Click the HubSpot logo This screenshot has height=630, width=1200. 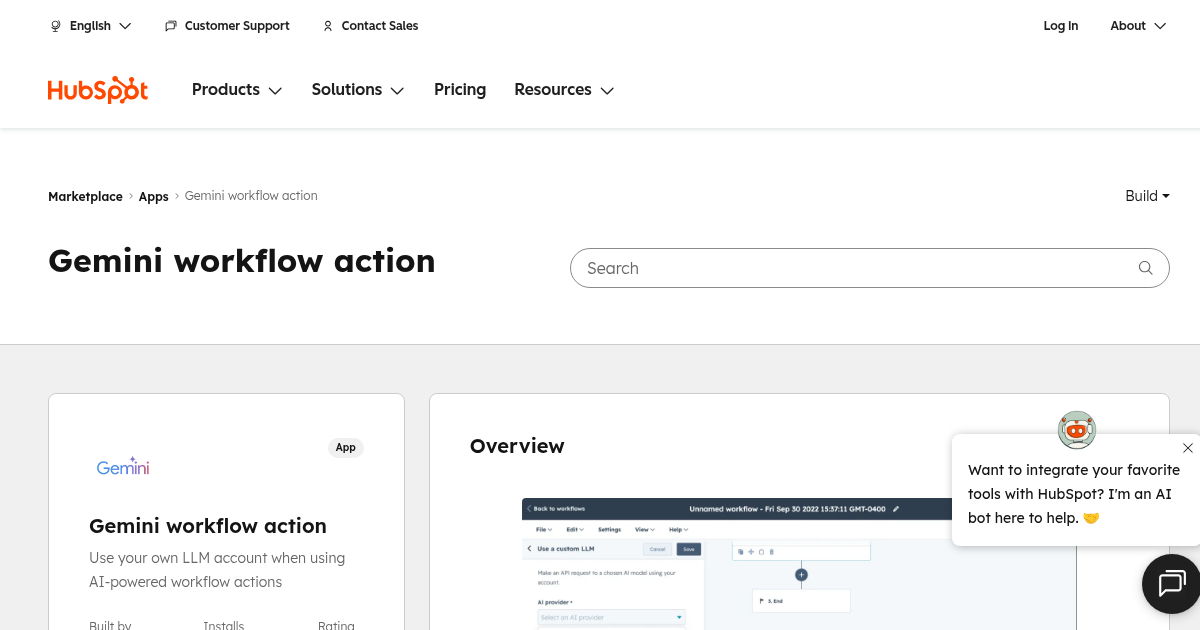point(98,90)
